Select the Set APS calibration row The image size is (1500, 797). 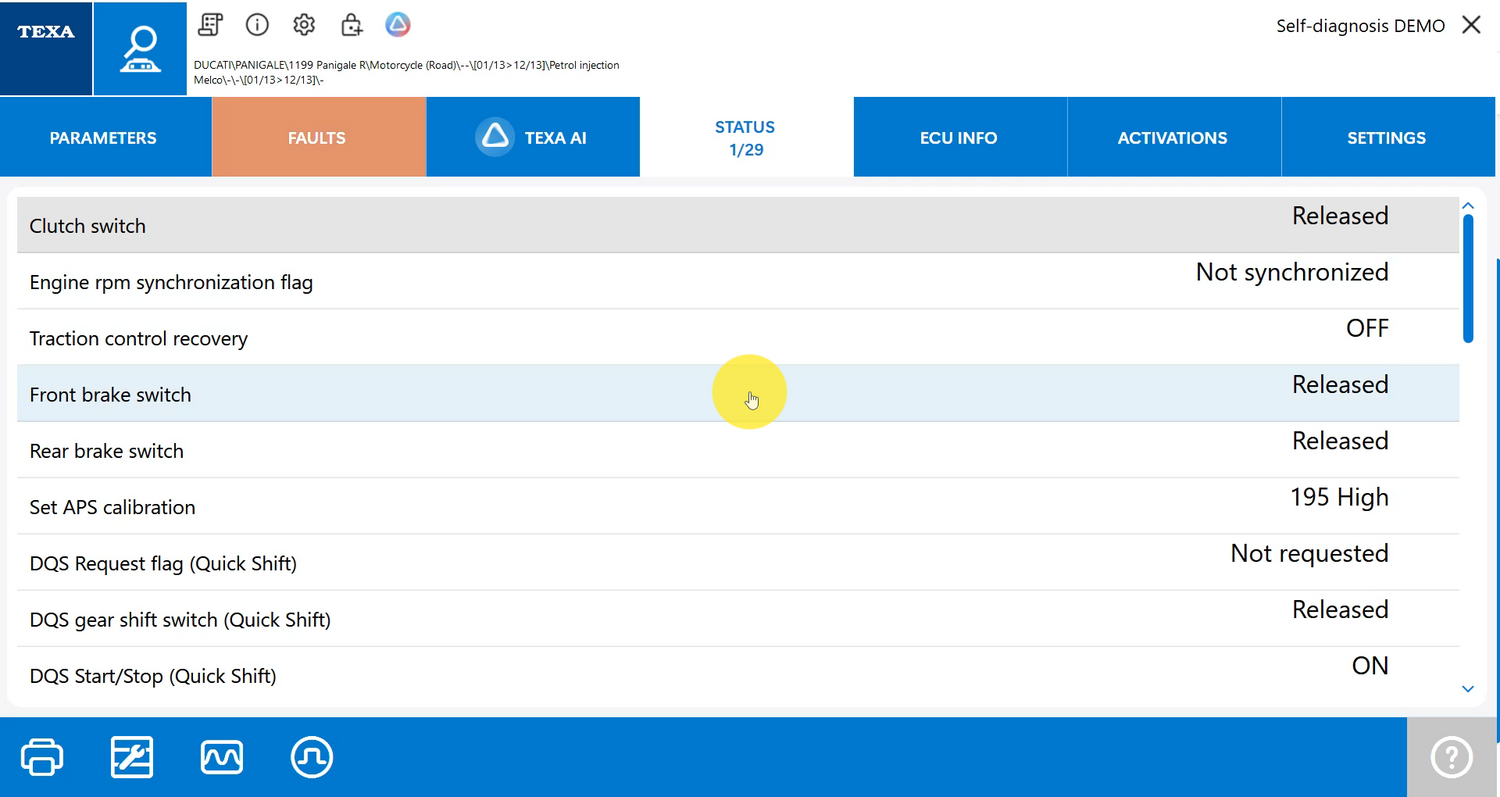click(738, 506)
